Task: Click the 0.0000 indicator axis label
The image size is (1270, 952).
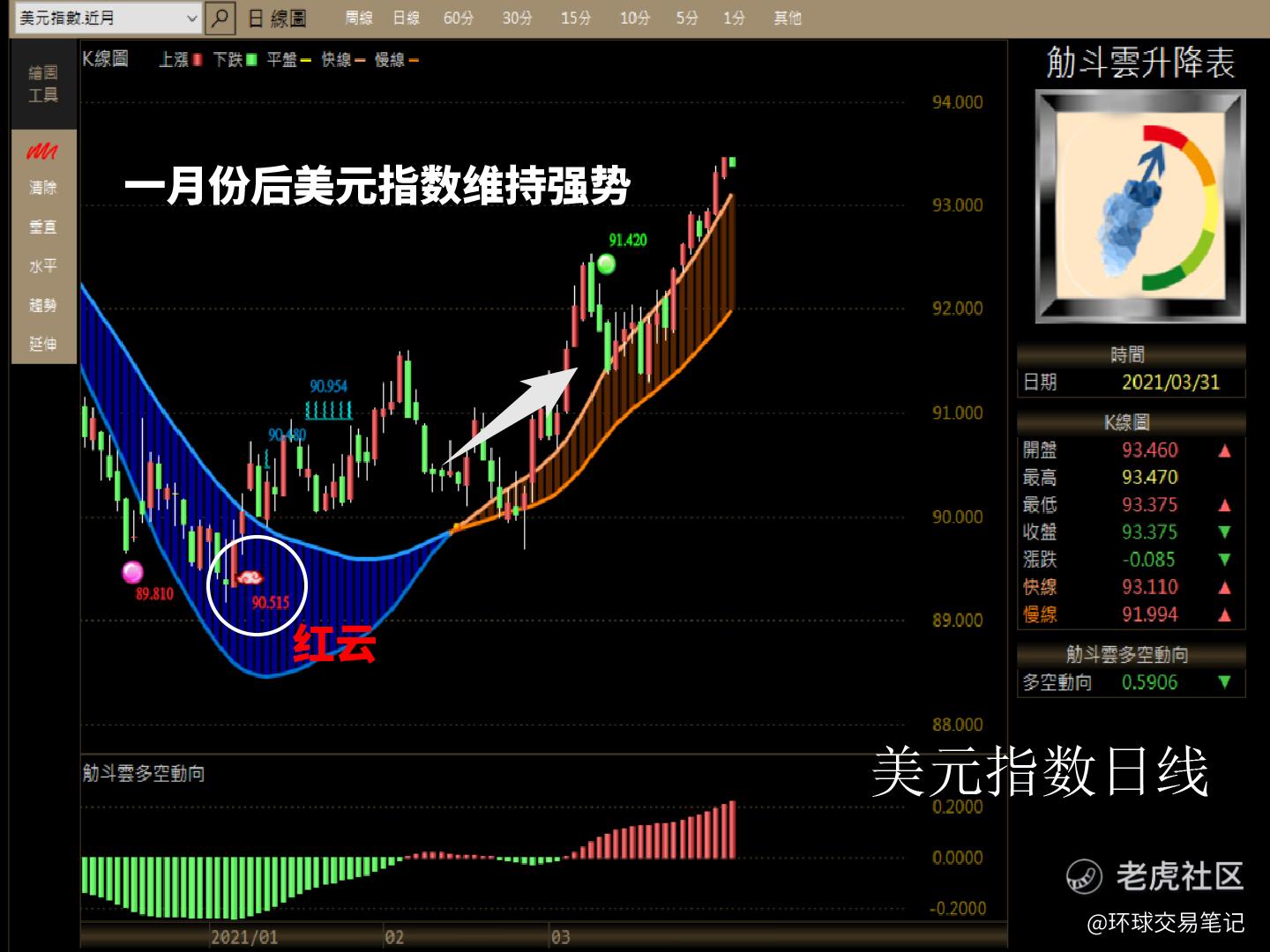Action: tap(958, 858)
